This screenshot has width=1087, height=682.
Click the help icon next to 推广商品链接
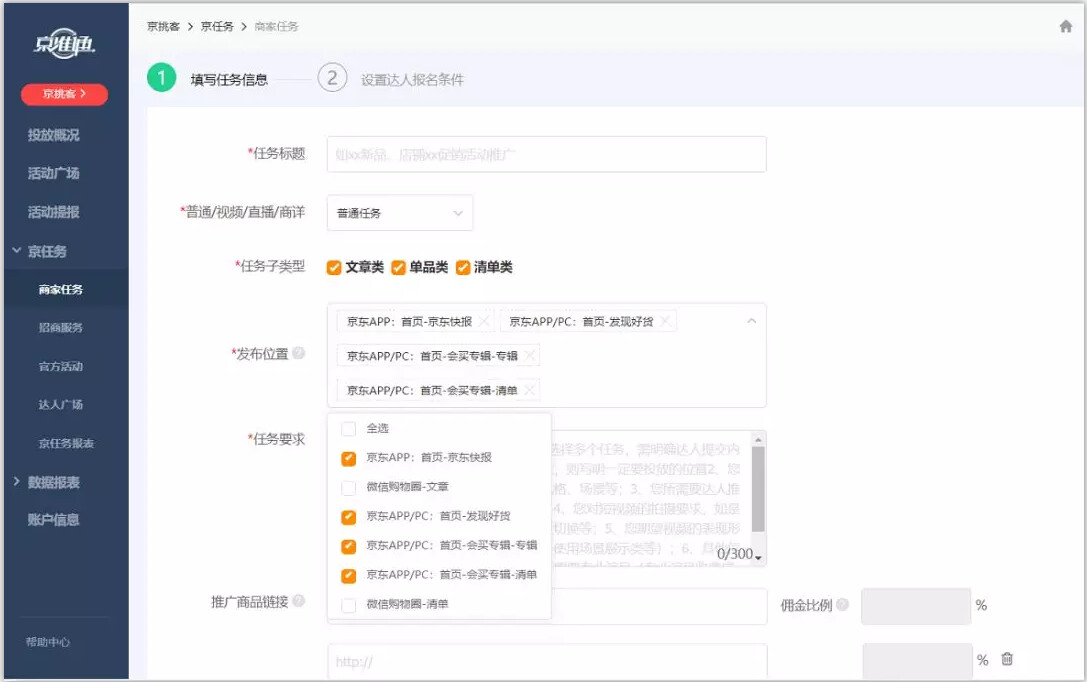(x=299, y=601)
